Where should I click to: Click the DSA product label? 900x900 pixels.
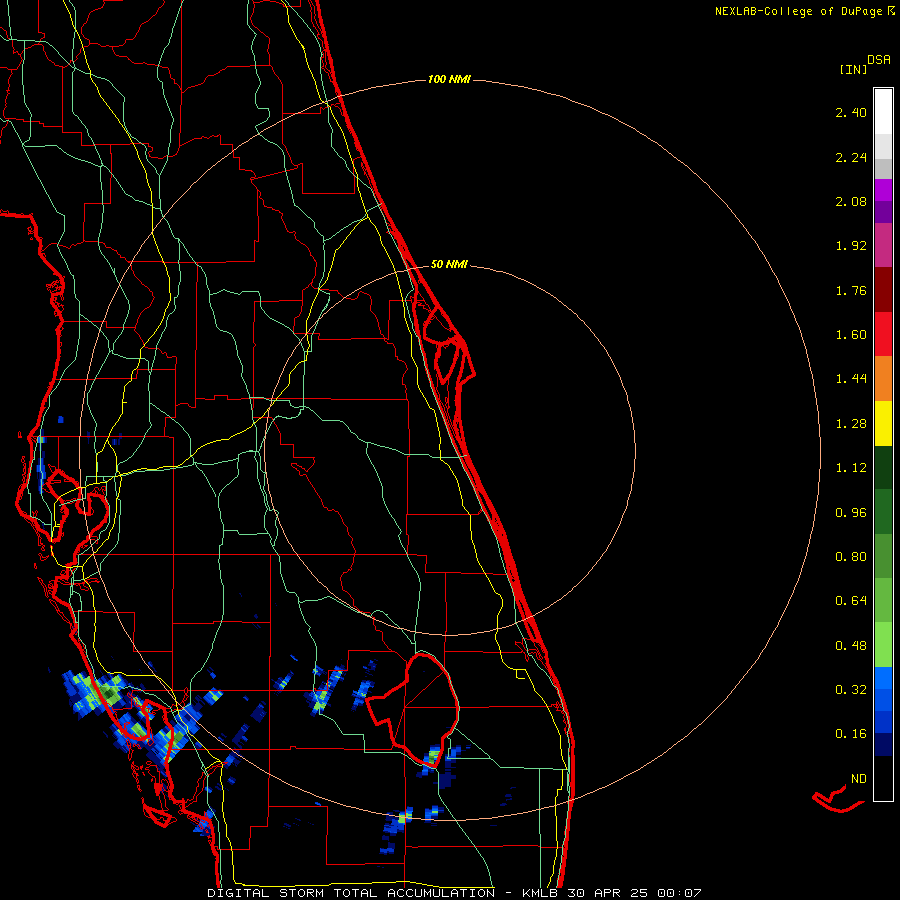879,60
